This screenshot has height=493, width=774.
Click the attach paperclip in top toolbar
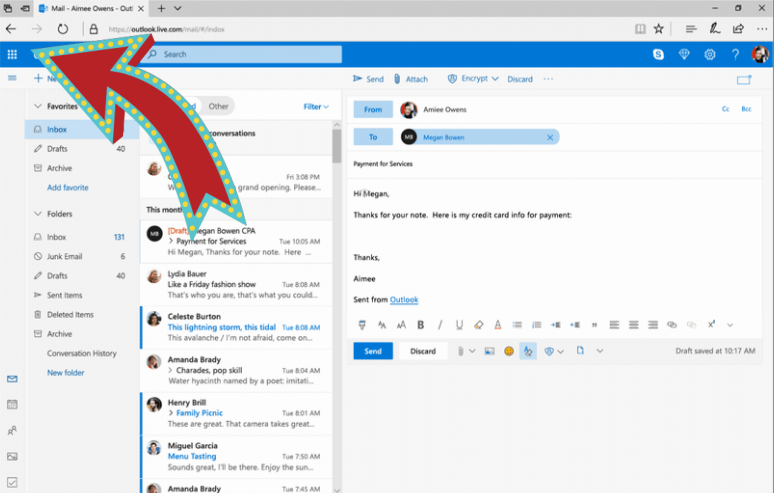(x=410, y=79)
